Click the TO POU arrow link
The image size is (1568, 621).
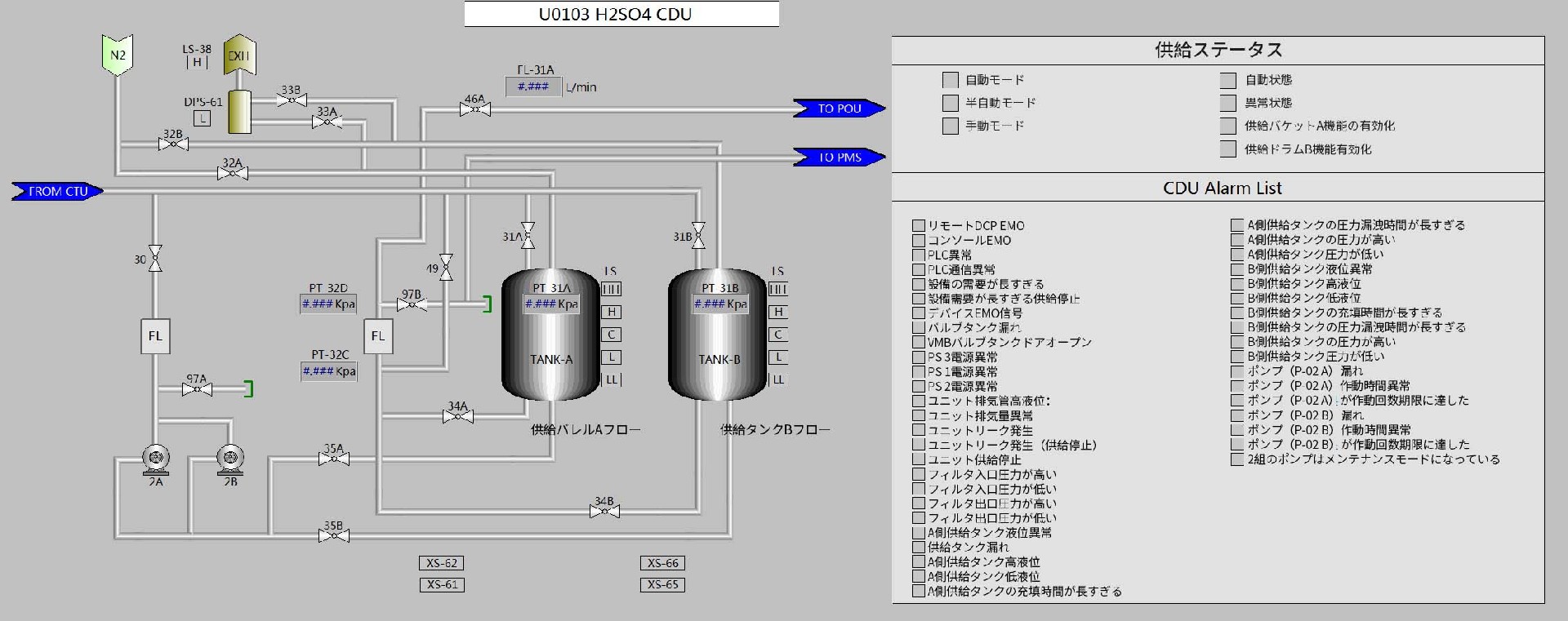[x=839, y=109]
